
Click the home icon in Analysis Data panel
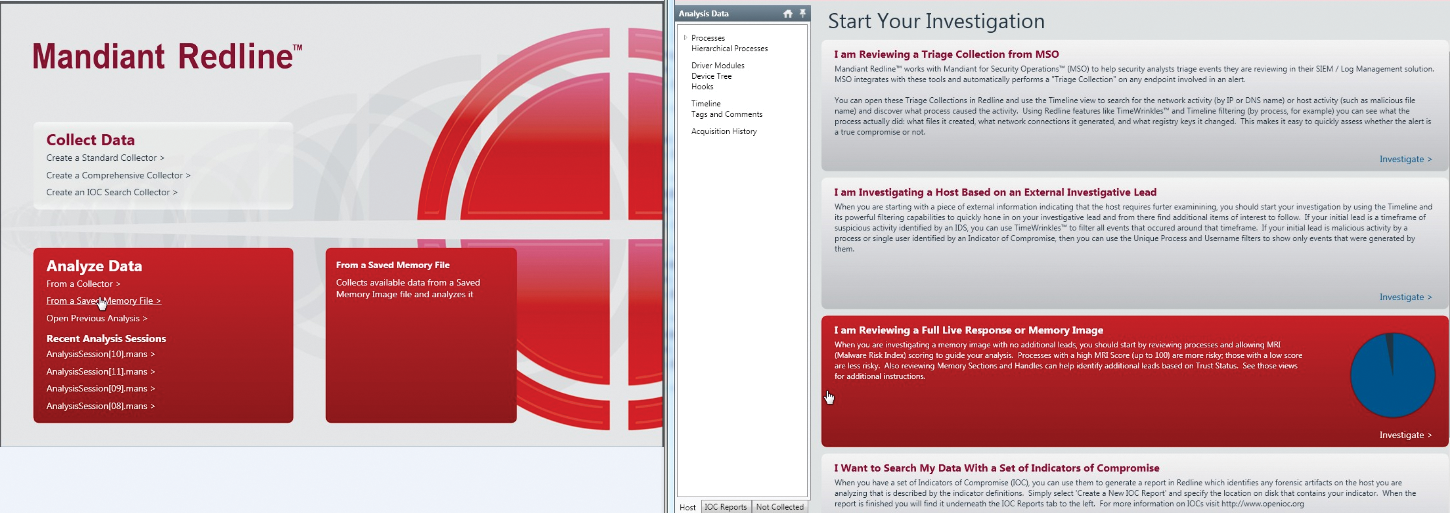(788, 14)
